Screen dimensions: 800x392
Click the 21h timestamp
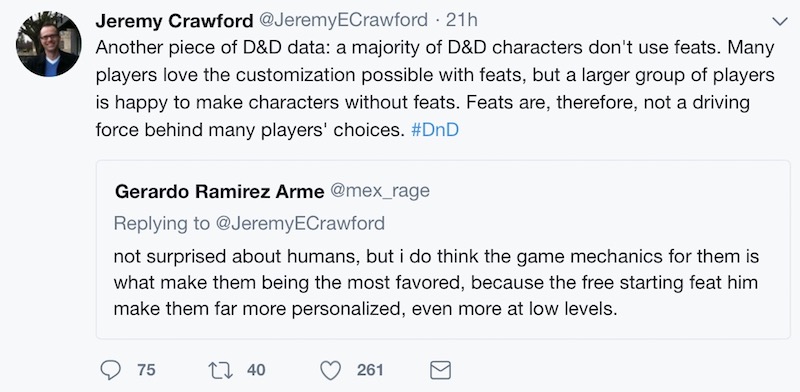coord(462,20)
